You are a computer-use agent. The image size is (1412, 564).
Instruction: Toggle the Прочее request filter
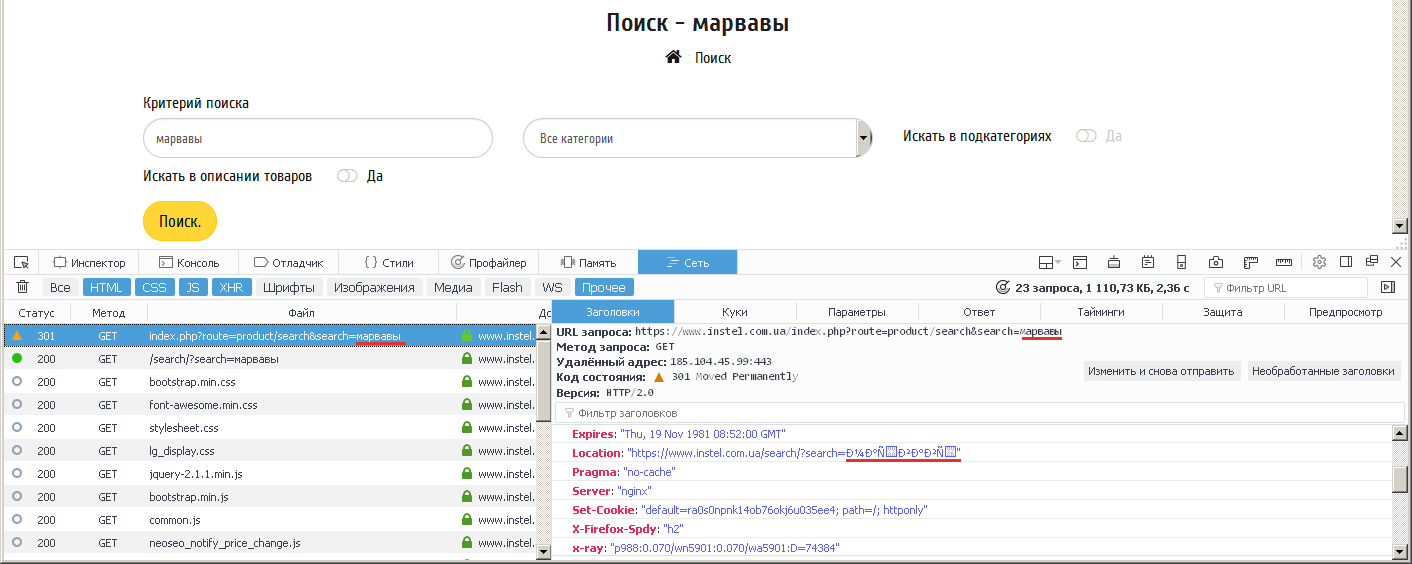[x=604, y=287]
